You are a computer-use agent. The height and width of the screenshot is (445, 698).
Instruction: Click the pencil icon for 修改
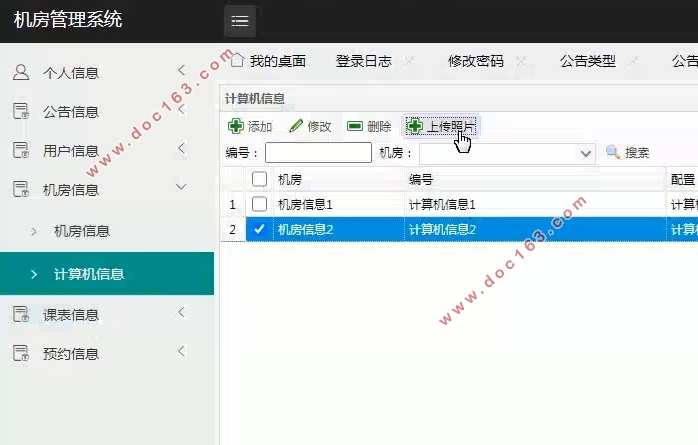[x=296, y=126]
